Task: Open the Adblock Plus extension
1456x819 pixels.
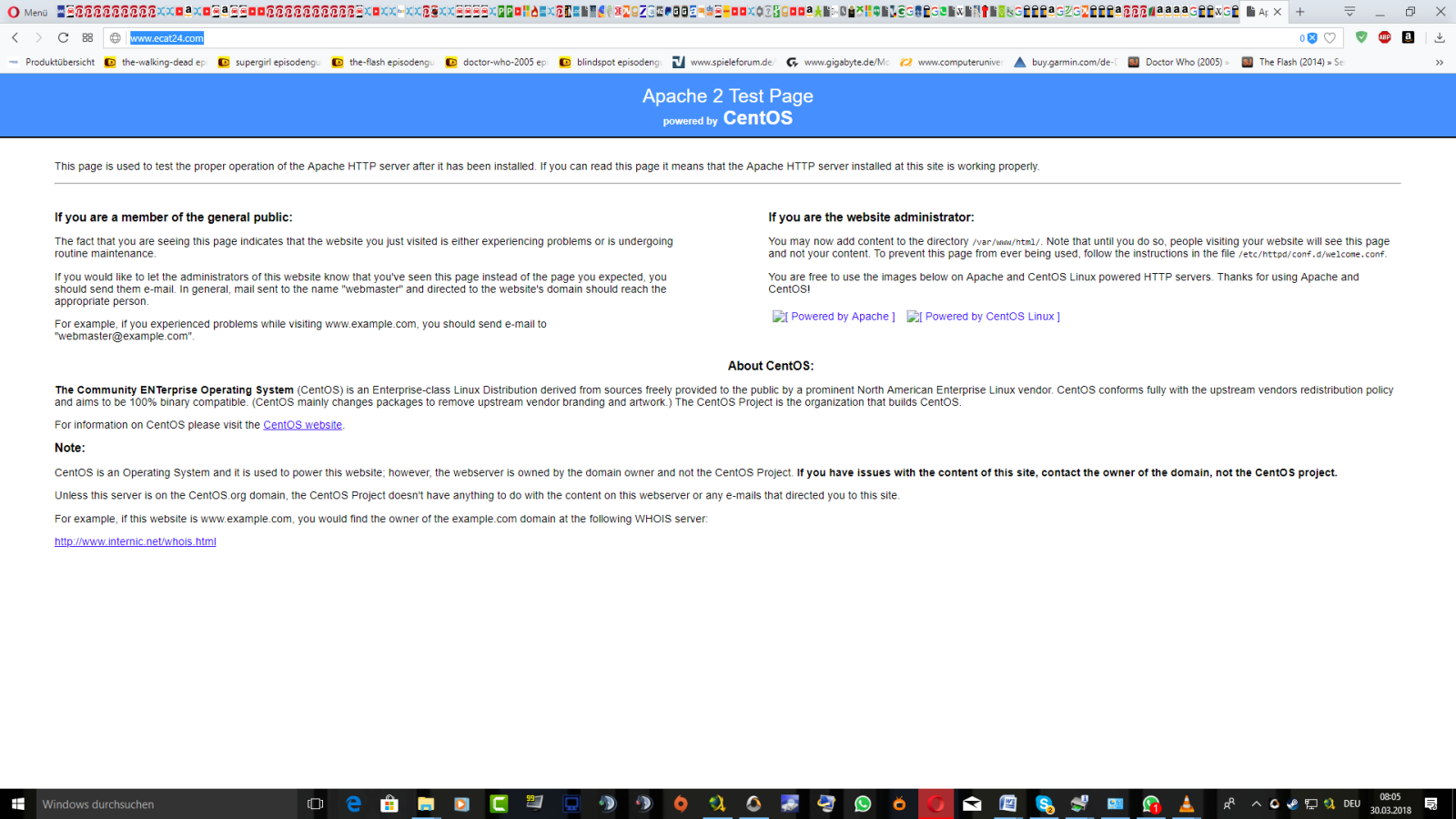Action: click(x=1385, y=37)
